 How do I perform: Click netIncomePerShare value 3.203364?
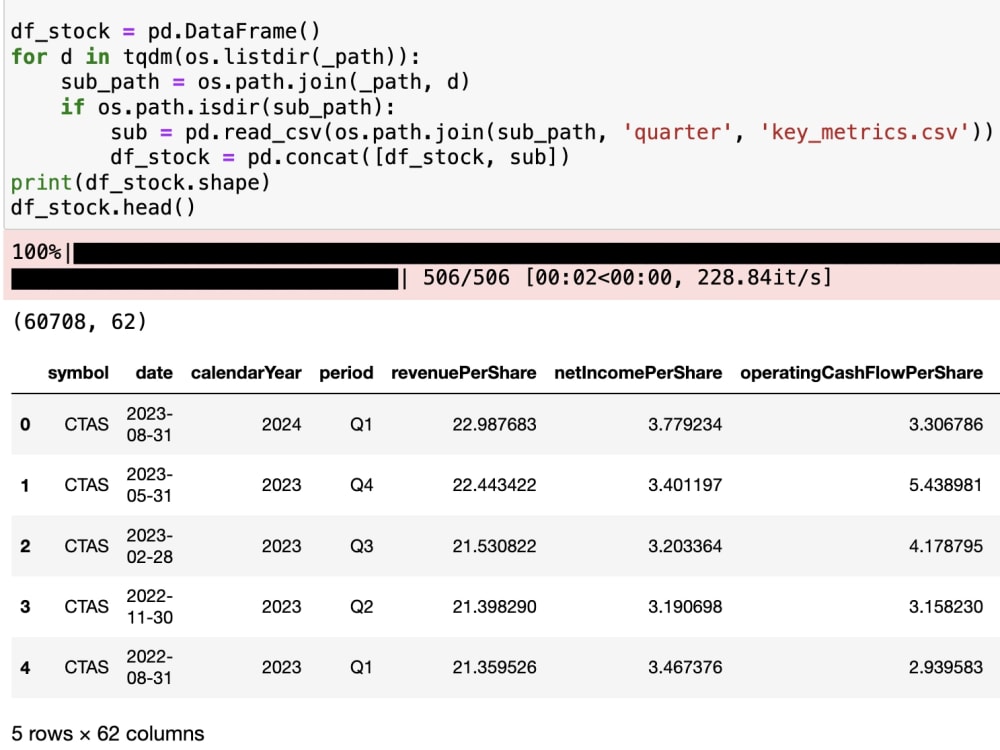pos(685,547)
